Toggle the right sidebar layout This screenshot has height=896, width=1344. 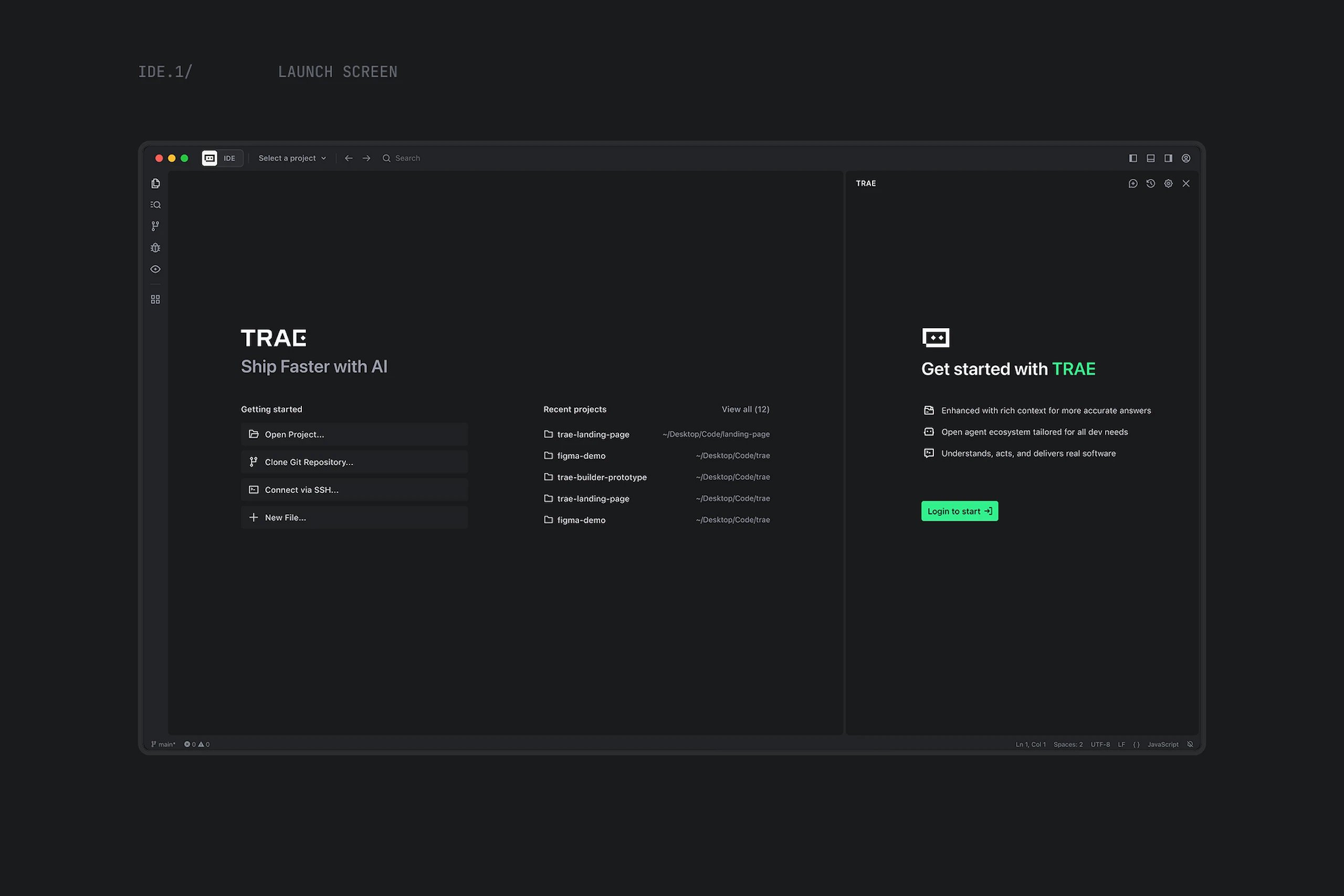point(1169,159)
